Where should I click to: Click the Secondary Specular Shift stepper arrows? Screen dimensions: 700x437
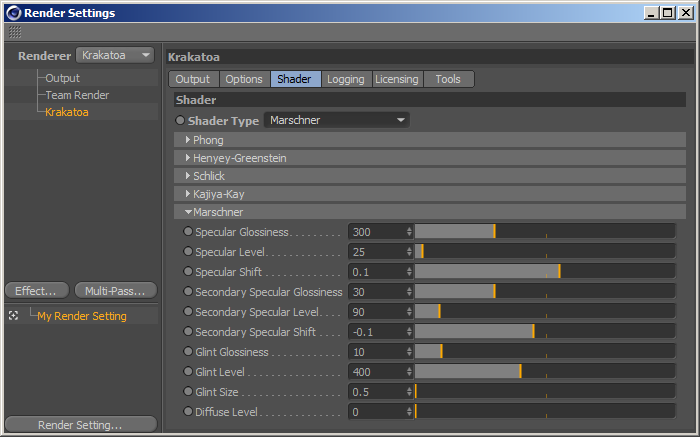[x=409, y=332]
